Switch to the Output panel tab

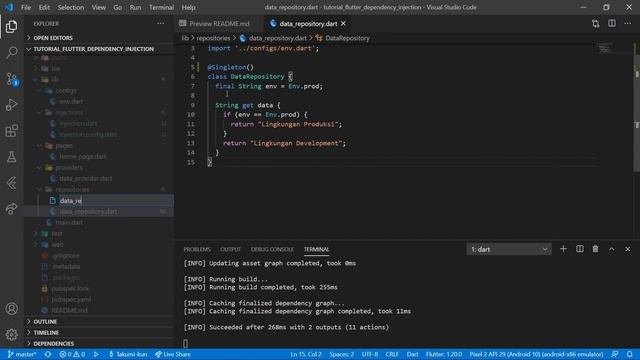231,249
